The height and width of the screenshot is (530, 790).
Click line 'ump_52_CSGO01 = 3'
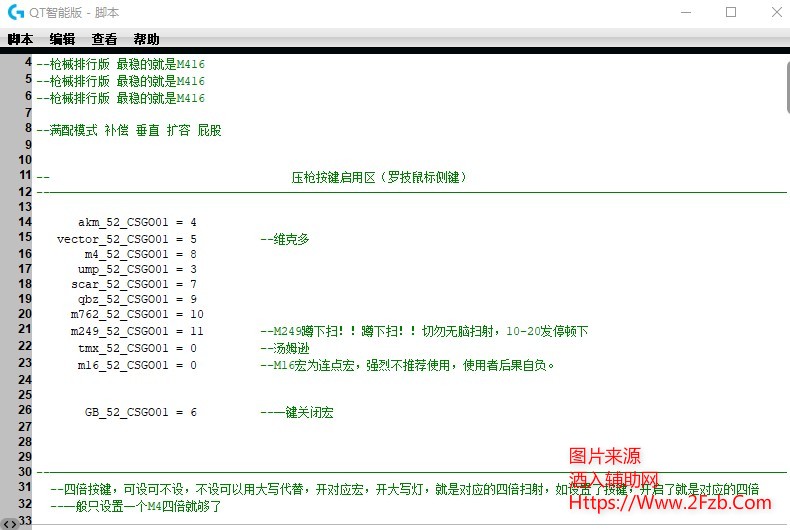point(137,269)
